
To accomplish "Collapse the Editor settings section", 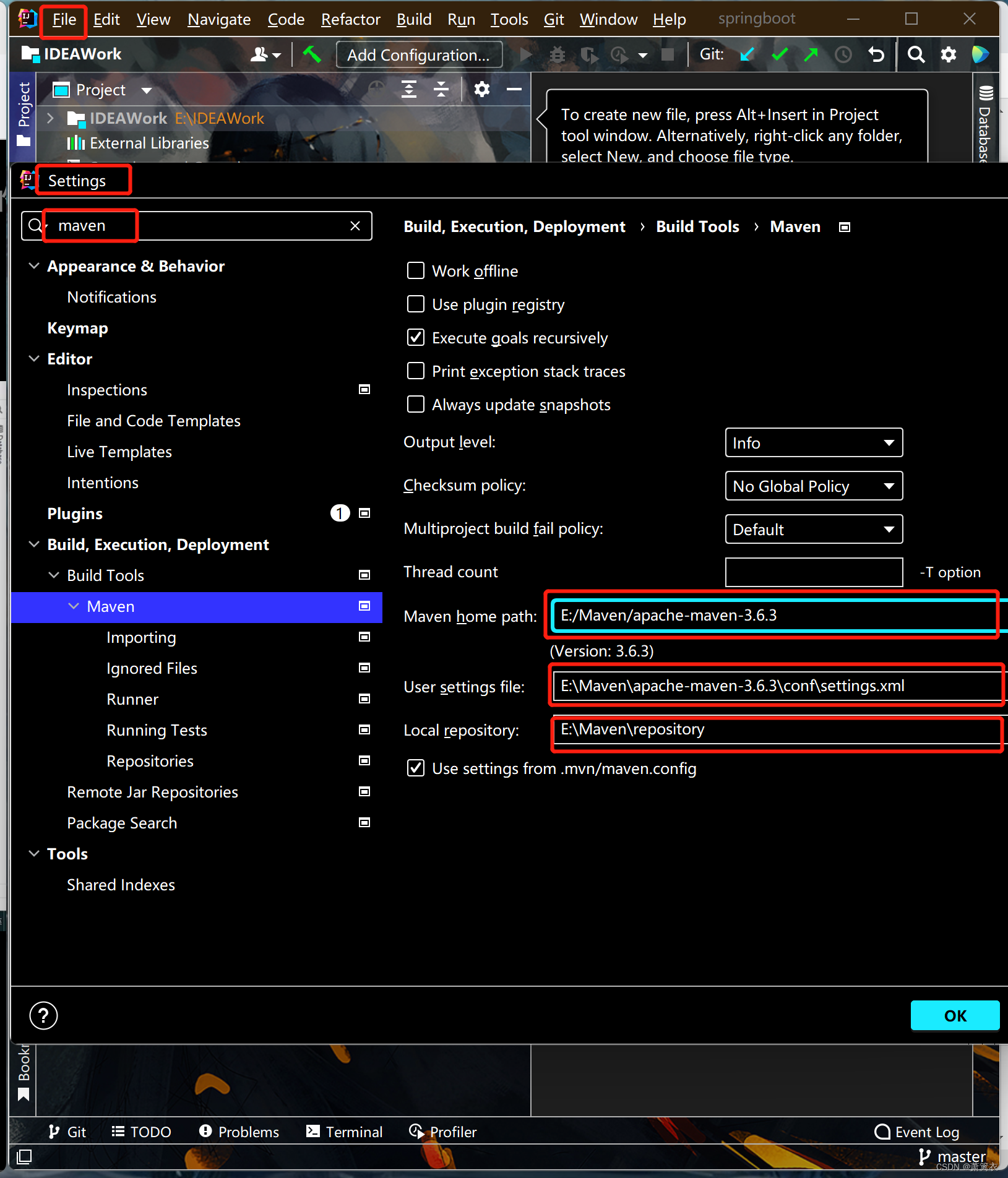I will (x=34, y=359).
